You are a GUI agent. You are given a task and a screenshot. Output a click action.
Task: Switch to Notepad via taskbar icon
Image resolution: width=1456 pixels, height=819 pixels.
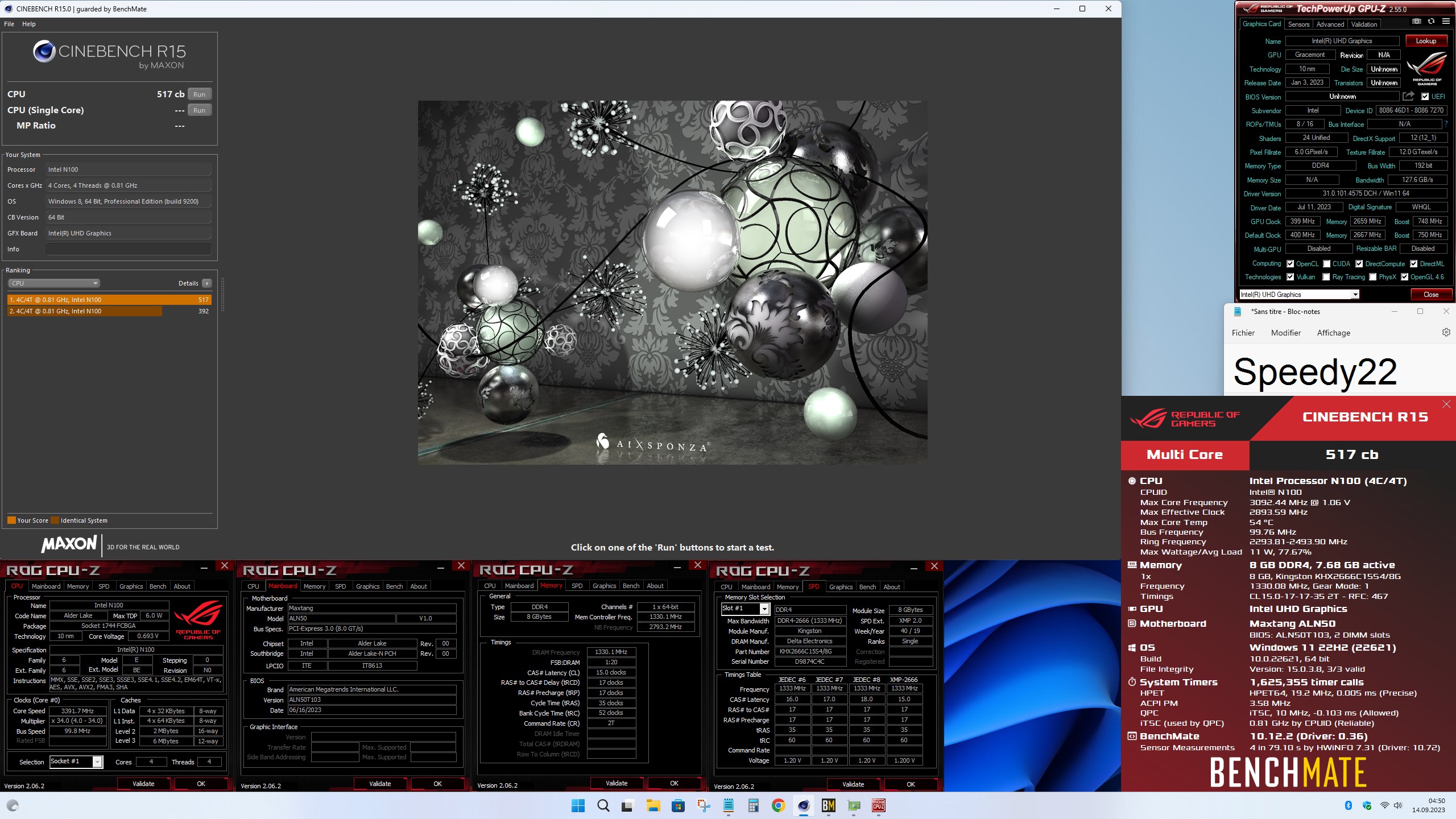729,805
